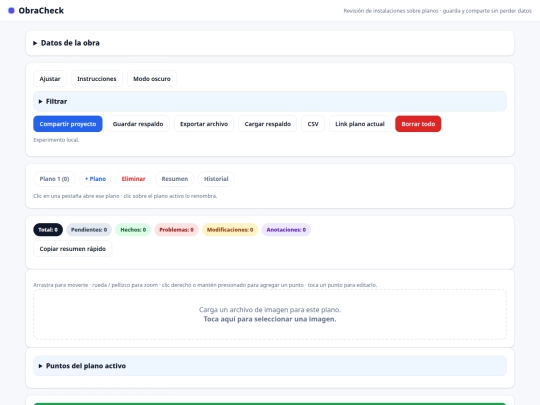540x405 pixels.
Task: Copy Link plano actual
Action: [x=360, y=124]
